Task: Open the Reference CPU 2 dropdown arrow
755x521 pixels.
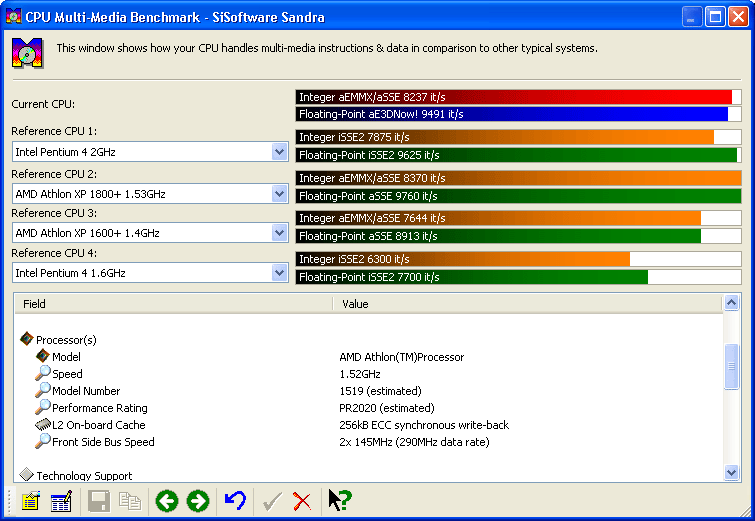Action: click(x=279, y=194)
